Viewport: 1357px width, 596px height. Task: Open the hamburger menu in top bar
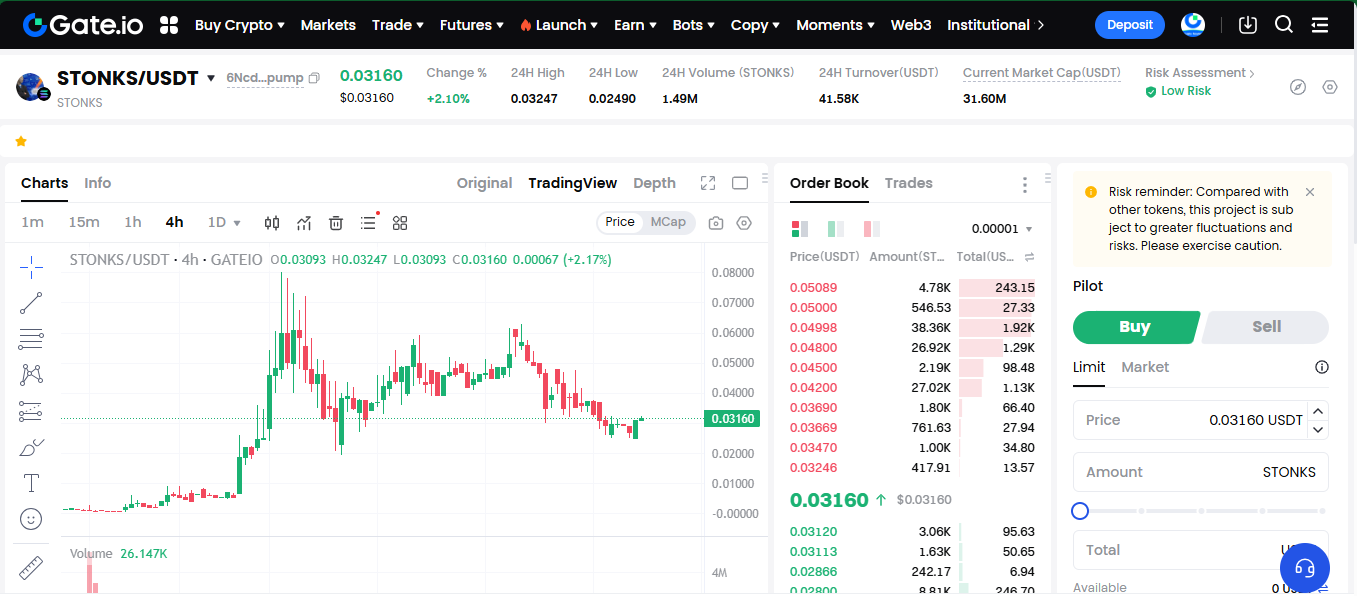(x=1320, y=25)
